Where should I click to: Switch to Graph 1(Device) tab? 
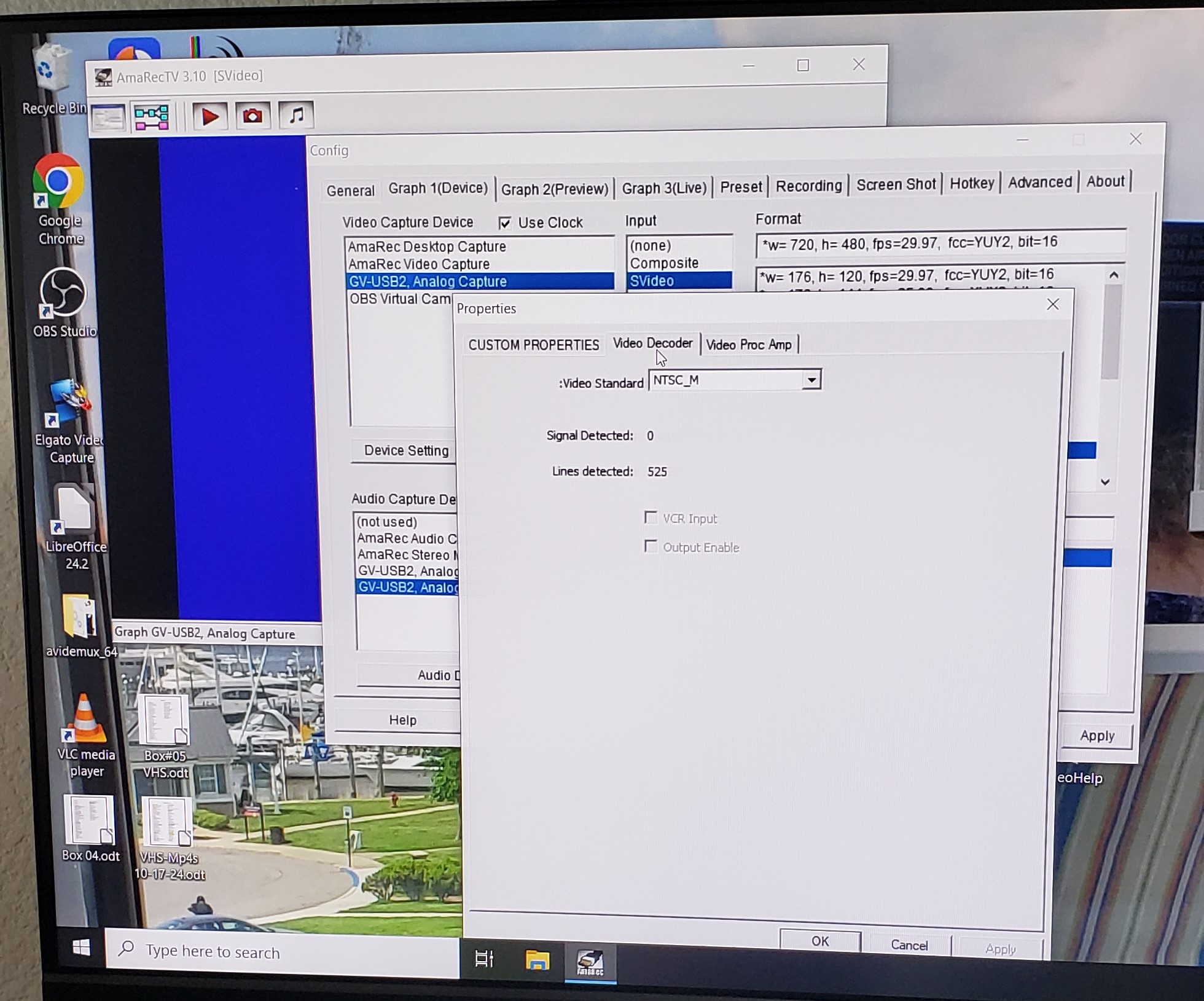point(438,188)
